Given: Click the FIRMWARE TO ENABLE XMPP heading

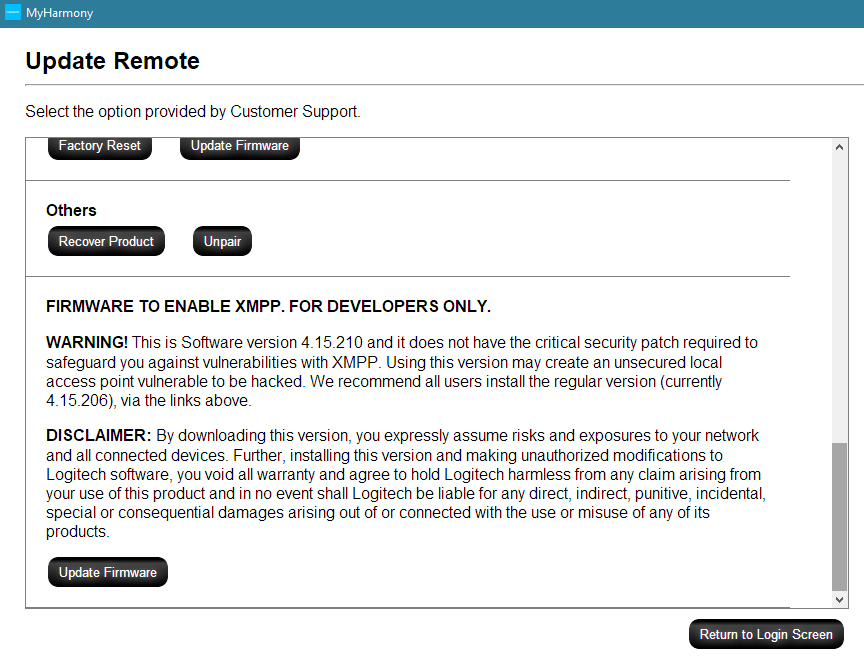Looking at the screenshot, I should click(268, 306).
